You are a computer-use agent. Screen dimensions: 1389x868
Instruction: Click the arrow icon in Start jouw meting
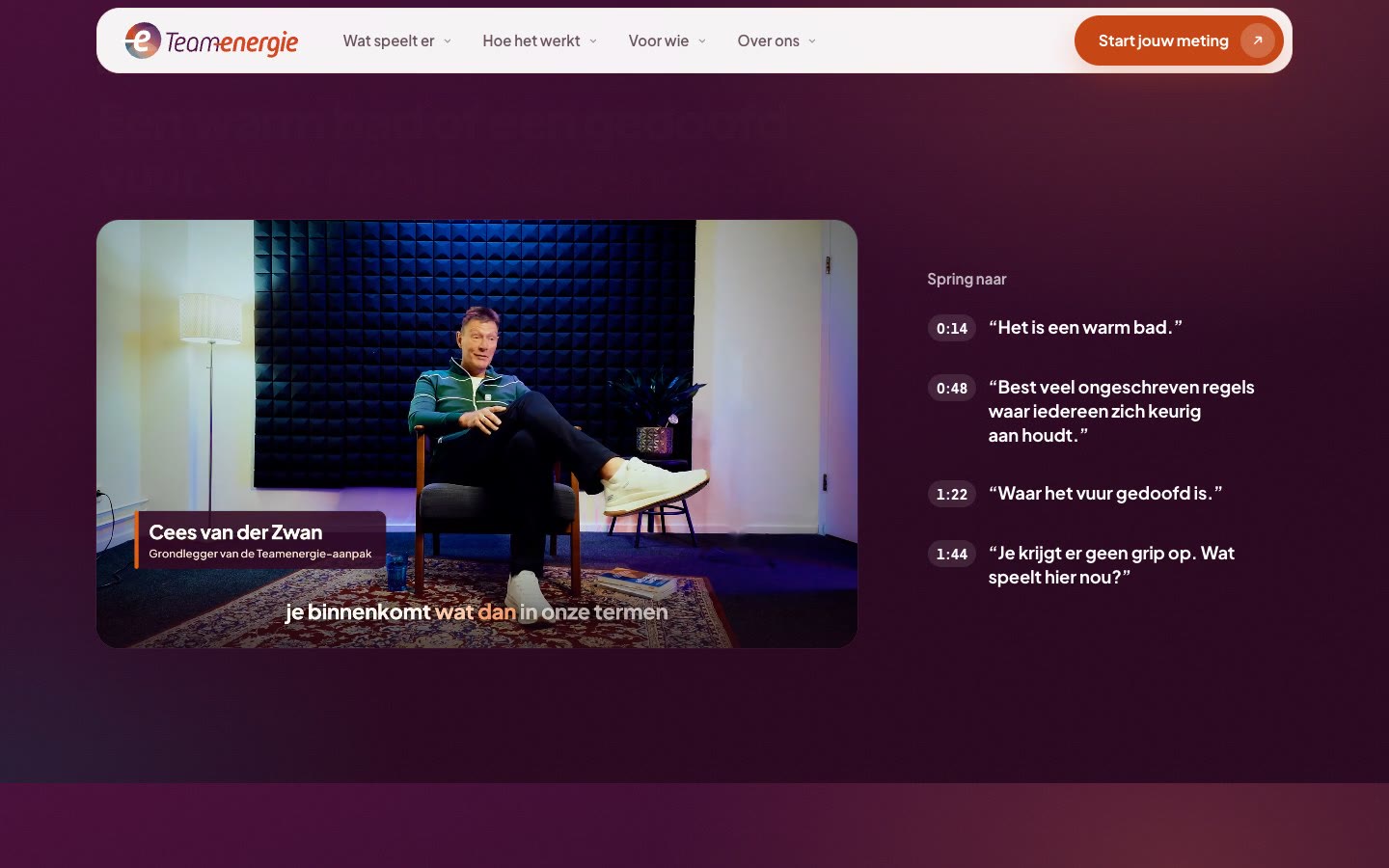click(1257, 41)
